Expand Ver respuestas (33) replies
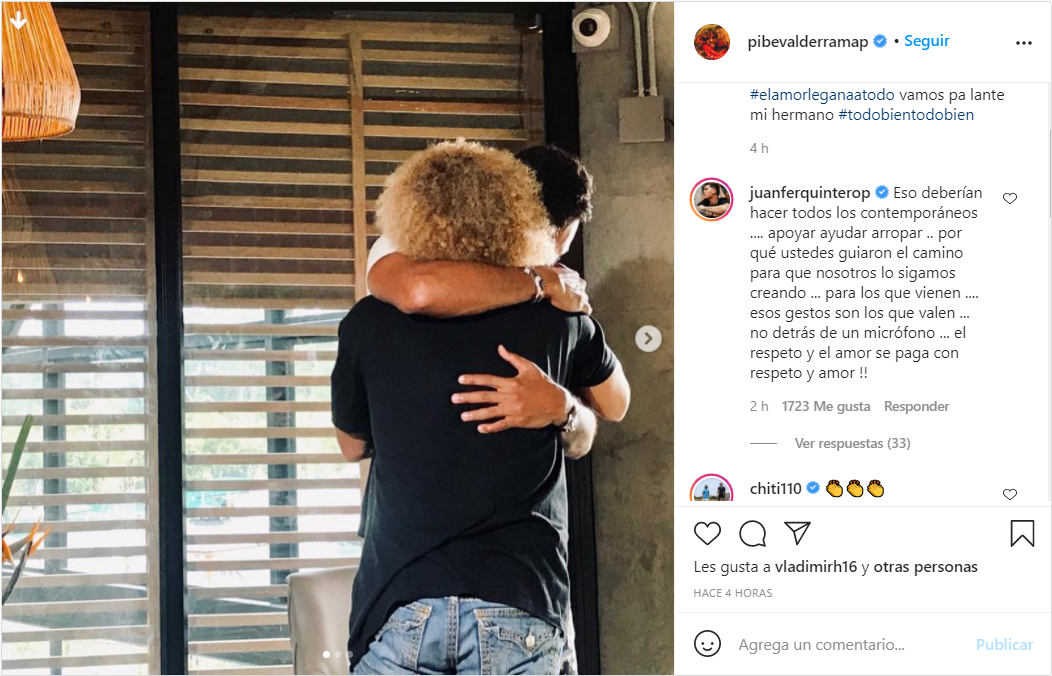 pos(852,443)
